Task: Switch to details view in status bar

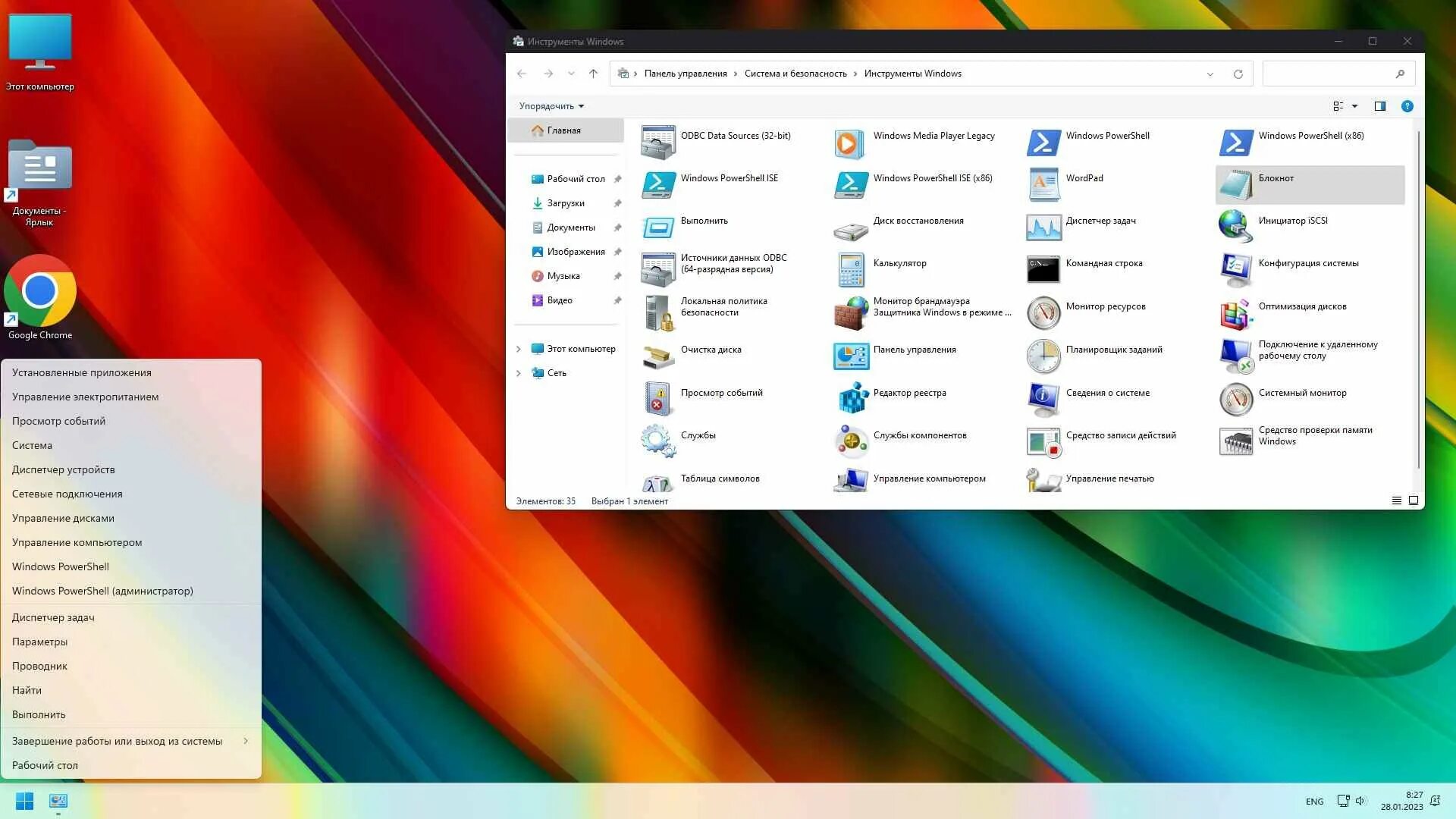Action: pos(1396,500)
